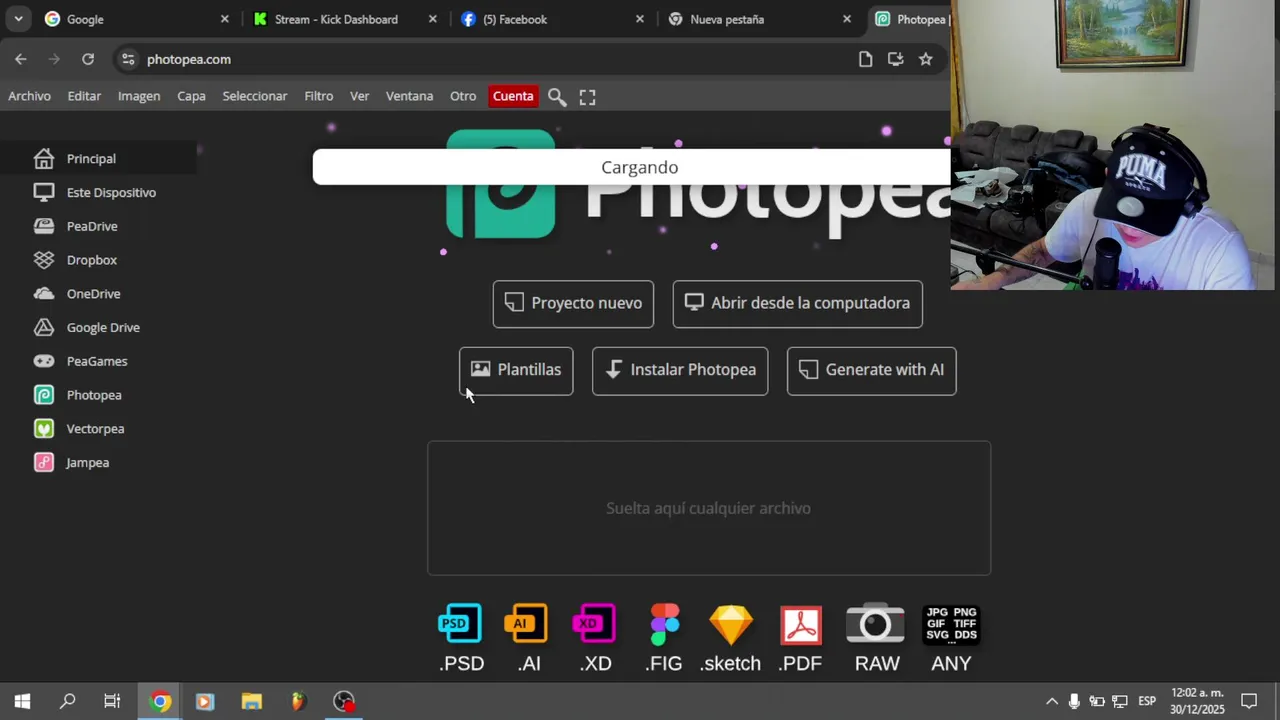
Task: Open File Explorer from the taskbar
Action: point(251,701)
